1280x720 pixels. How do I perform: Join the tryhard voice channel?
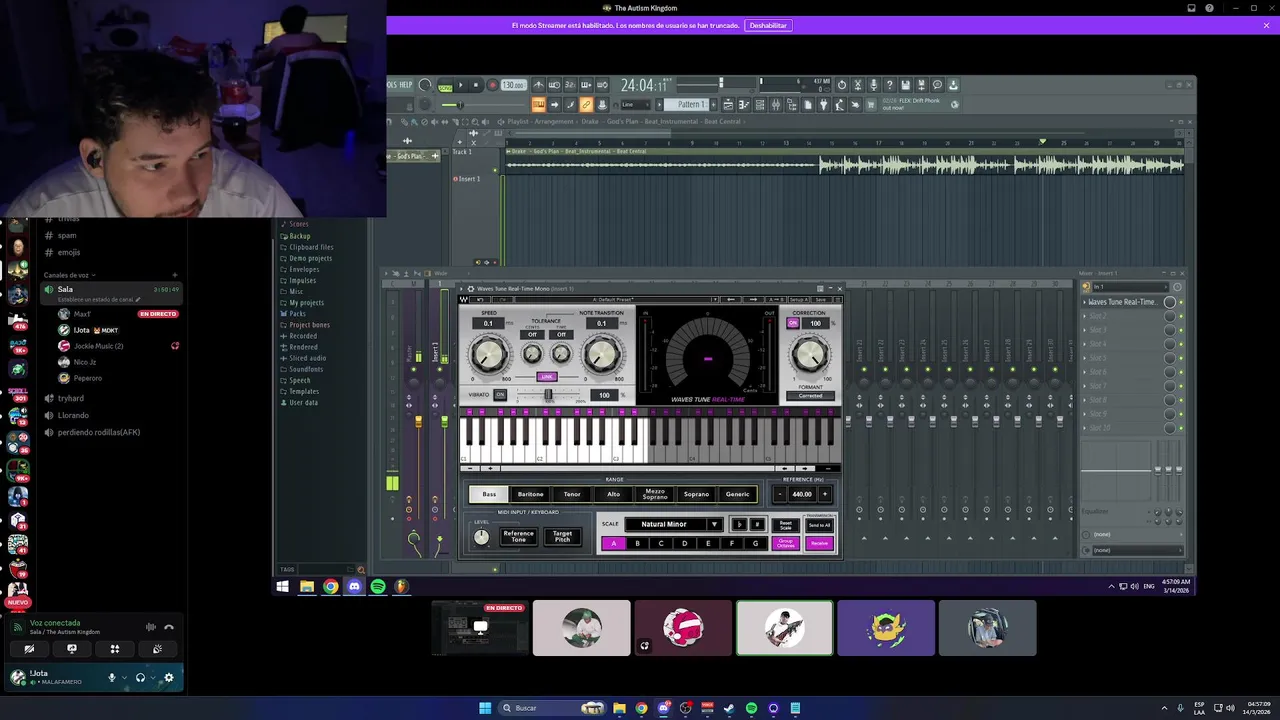[x=70, y=398]
